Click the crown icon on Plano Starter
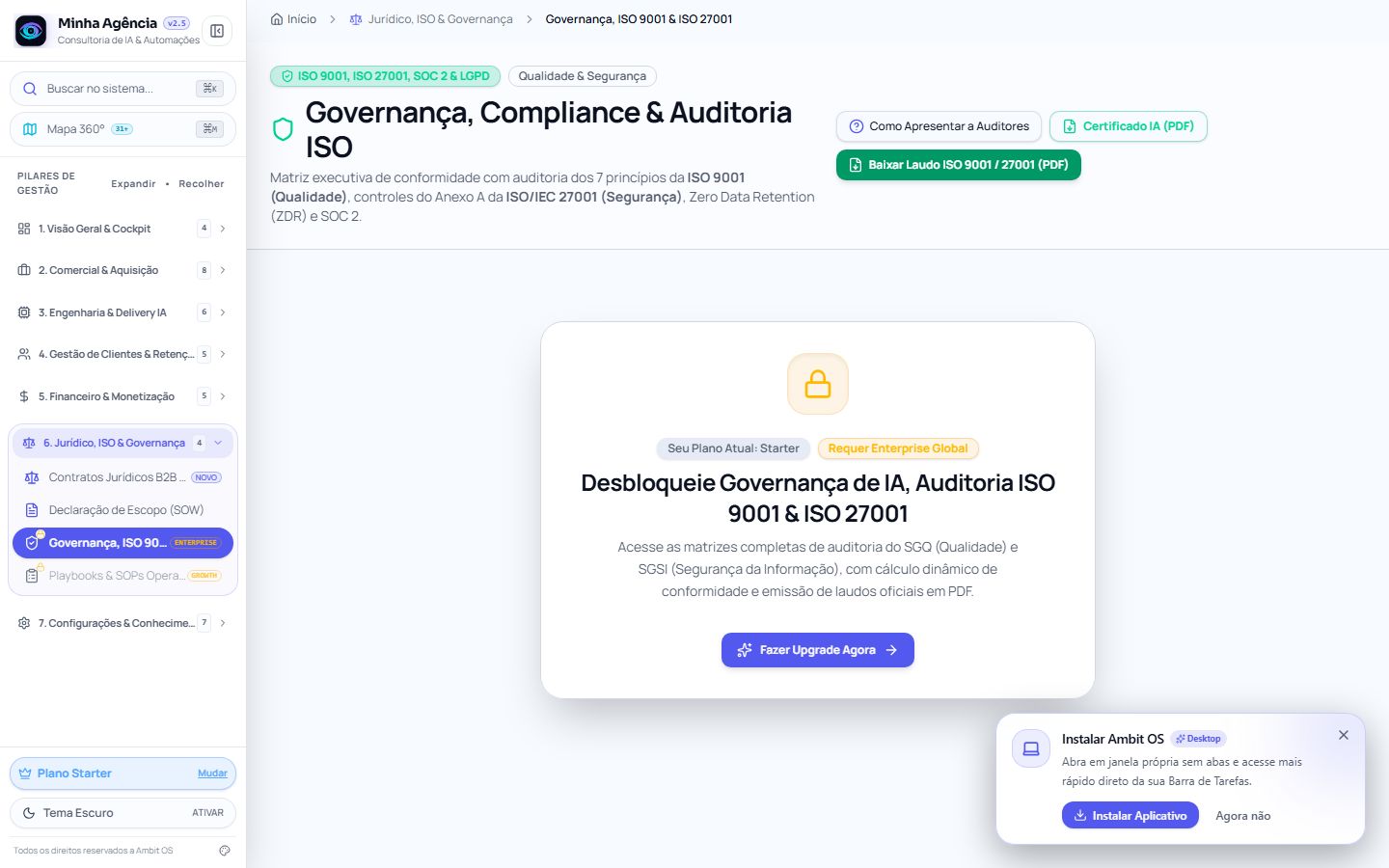Image resolution: width=1389 pixels, height=868 pixels. click(x=25, y=773)
